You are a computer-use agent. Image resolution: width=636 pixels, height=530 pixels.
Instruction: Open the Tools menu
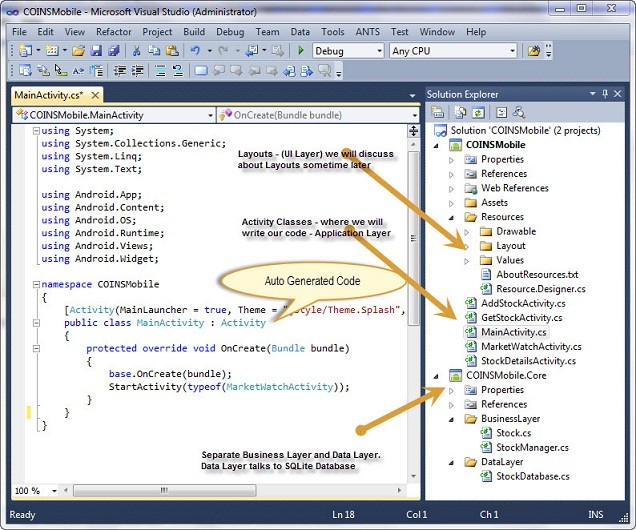[333, 32]
